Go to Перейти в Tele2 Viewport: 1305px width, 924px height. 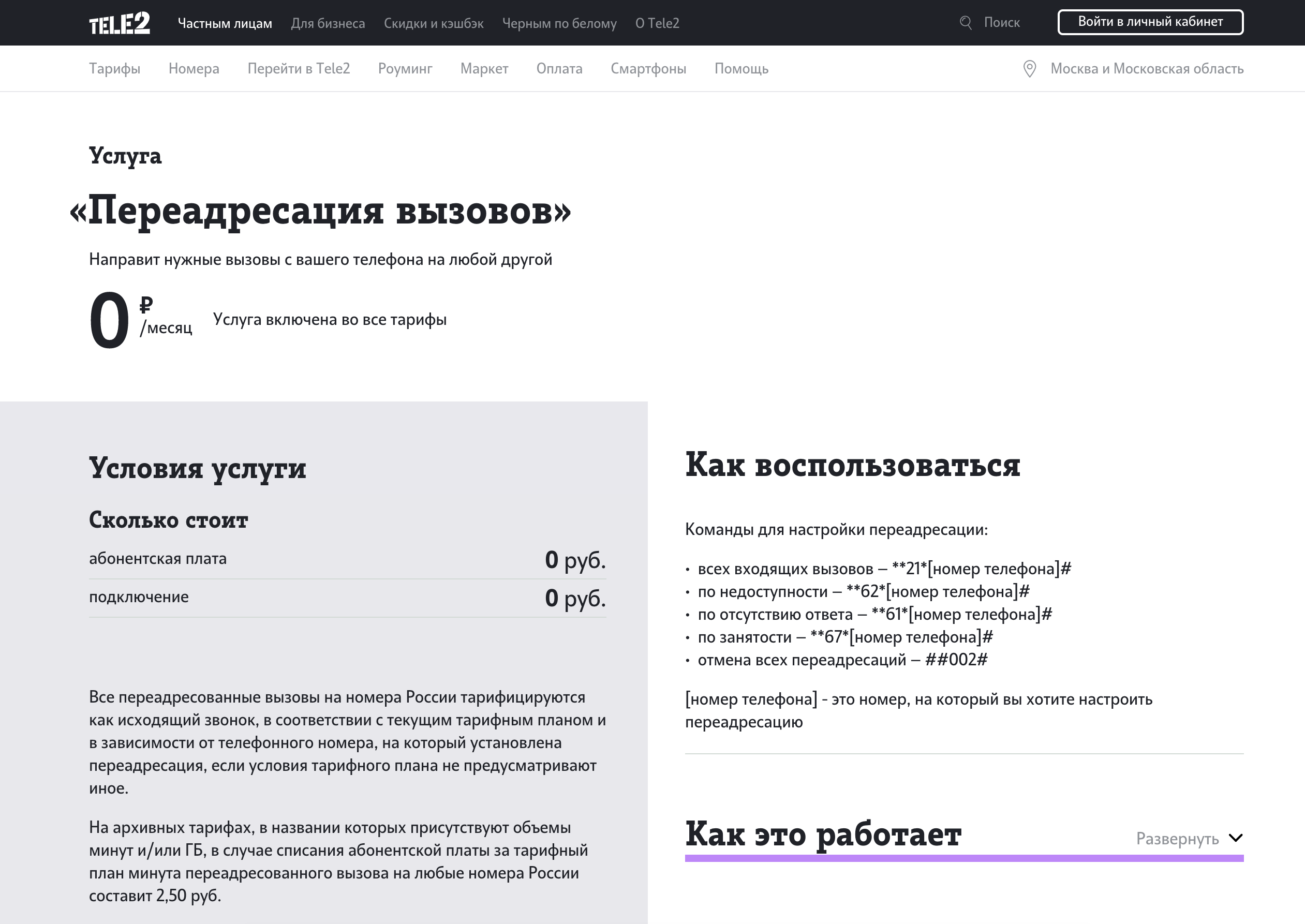(299, 69)
